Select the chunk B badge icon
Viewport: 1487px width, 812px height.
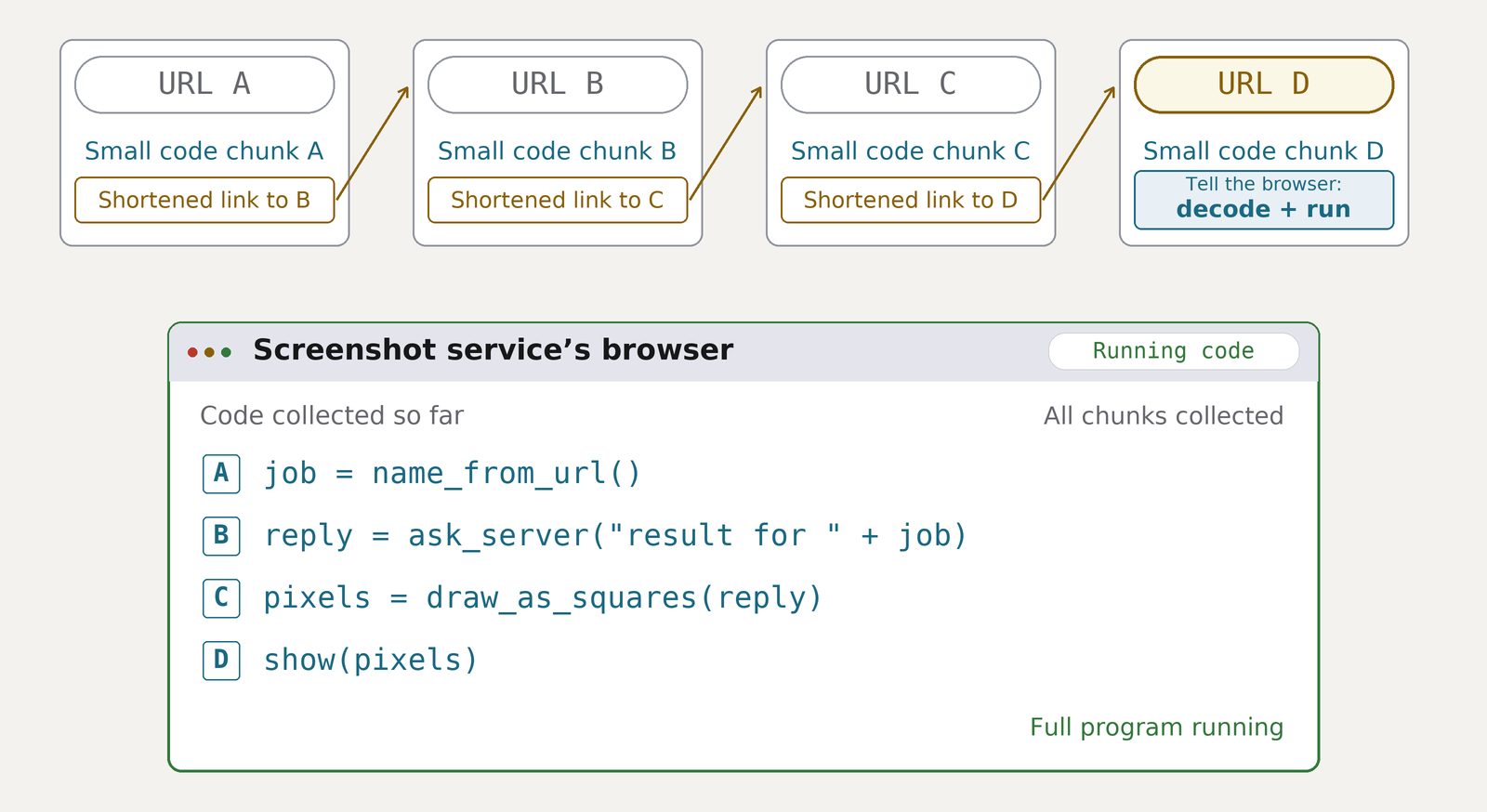coord(221,536)
